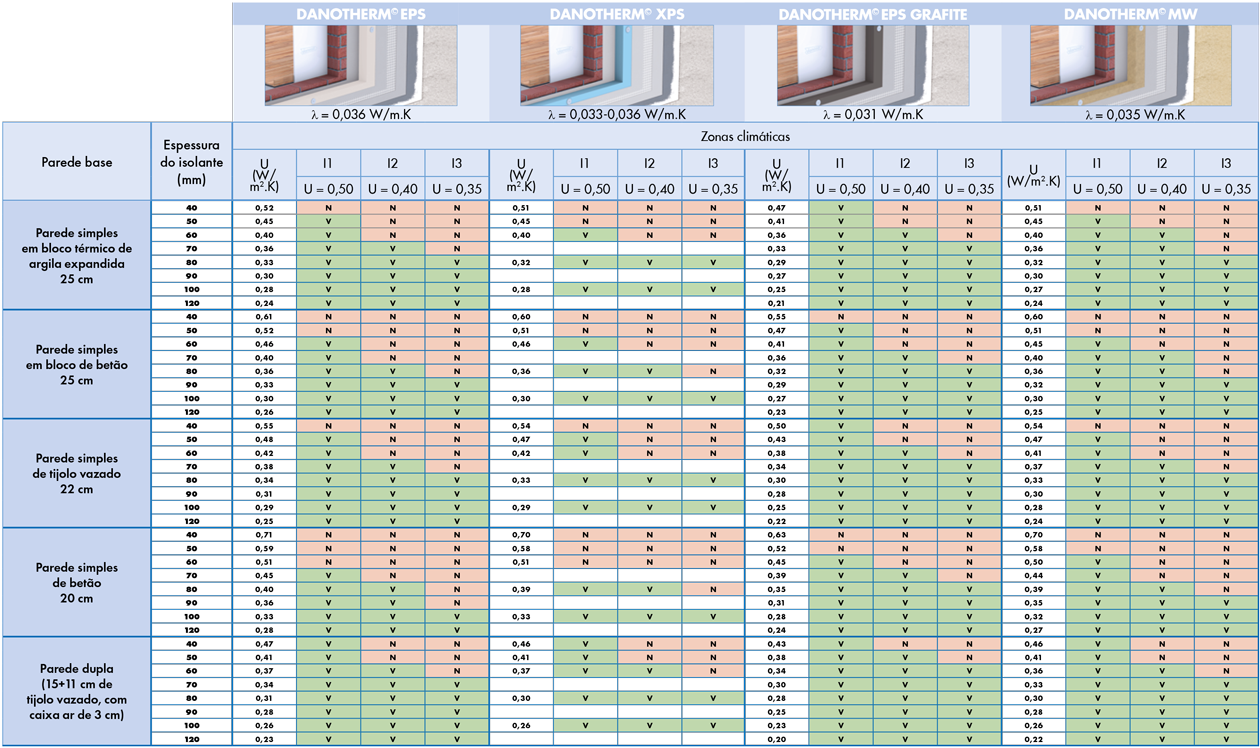Click the U (W/m².K) header under DANOTHERM MW
Screen dimensions: 1260x748
pos(1034,175)
